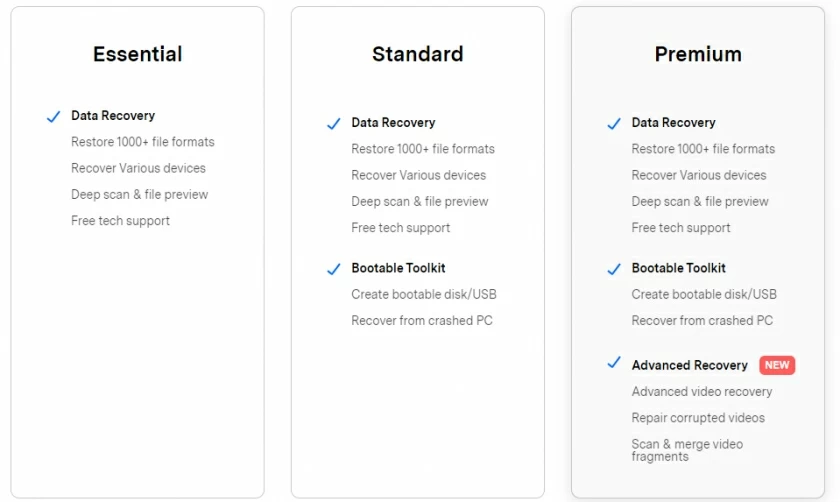Click Recover from crashed PC in Premium
This screenshot has width=840, height=502.
coord(702,321)
